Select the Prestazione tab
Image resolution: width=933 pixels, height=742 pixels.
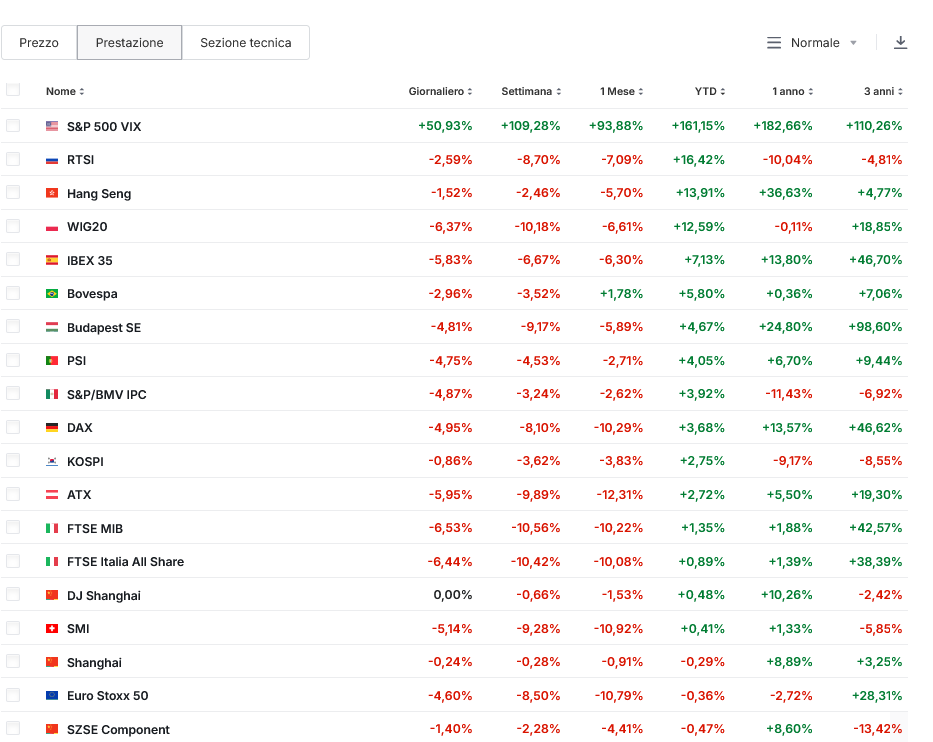coord(129,43)
